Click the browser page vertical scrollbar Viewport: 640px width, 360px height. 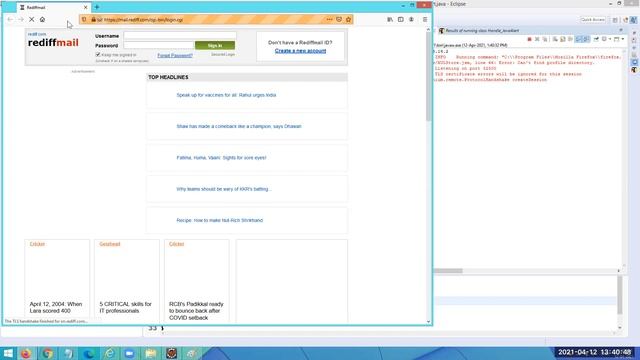pyautogui.click(x=428, y=78)
